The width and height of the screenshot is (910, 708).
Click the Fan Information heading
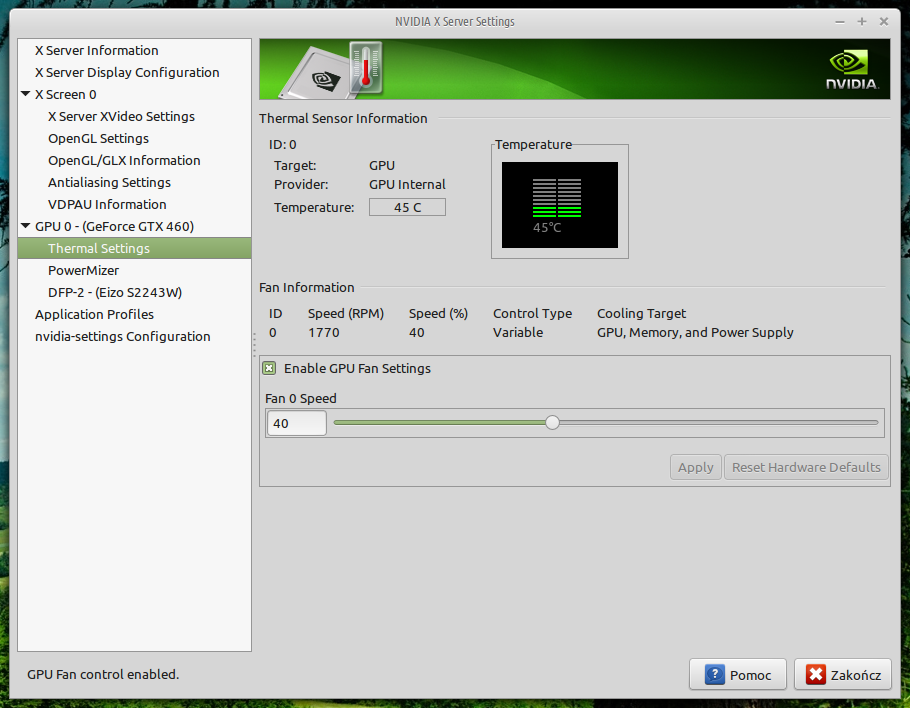306,287
